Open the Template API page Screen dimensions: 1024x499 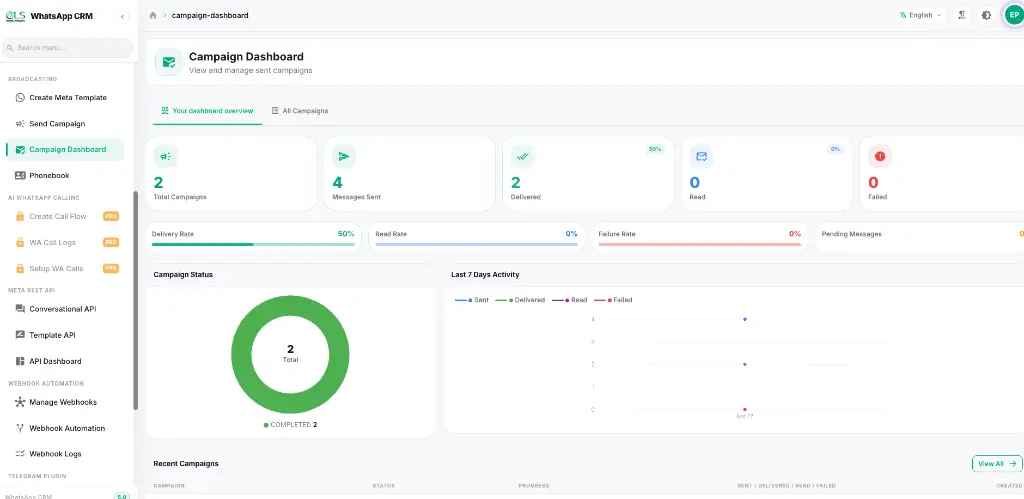65,335
